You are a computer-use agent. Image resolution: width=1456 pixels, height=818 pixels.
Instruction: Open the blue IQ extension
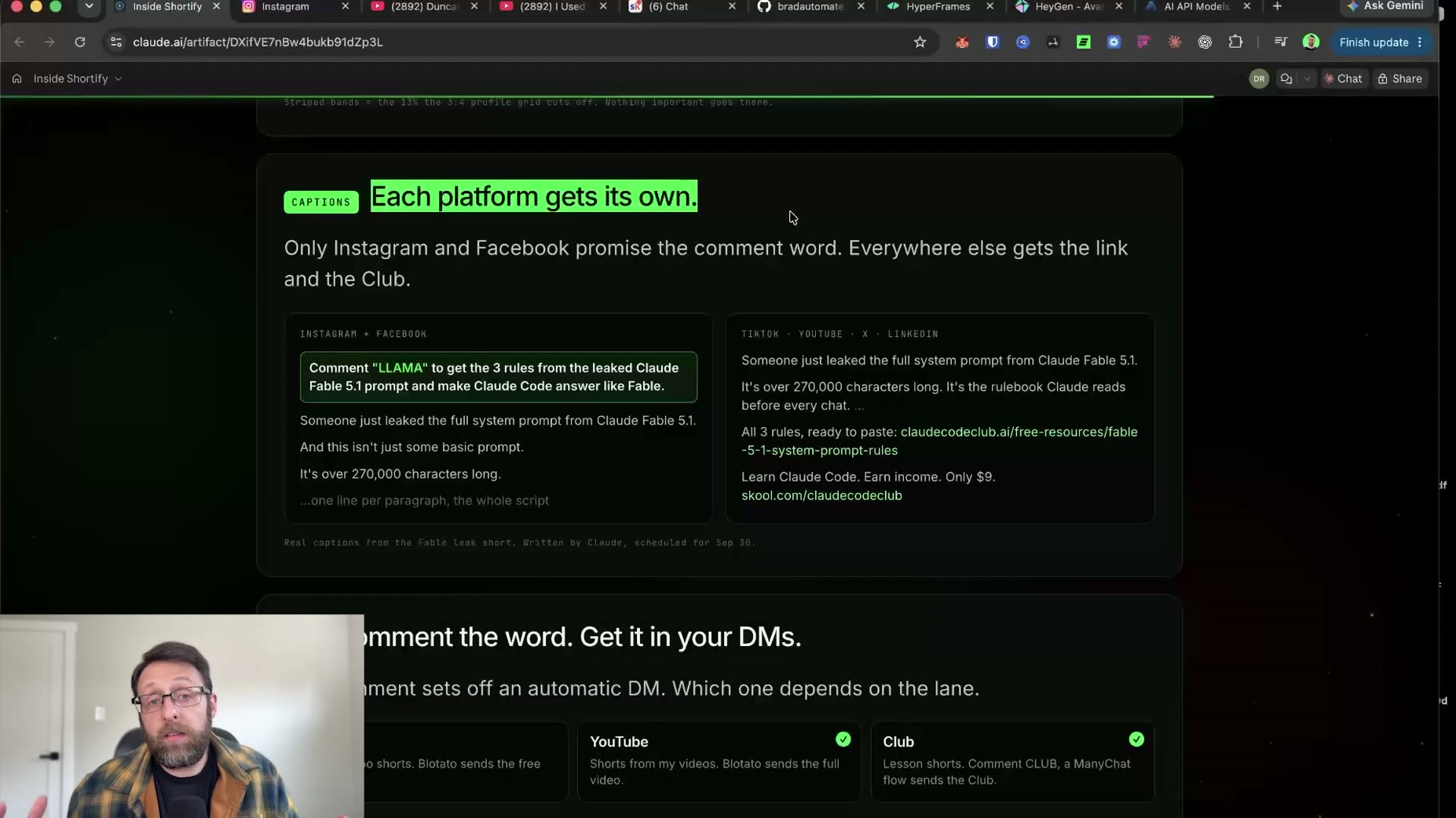pos(1022,42)
